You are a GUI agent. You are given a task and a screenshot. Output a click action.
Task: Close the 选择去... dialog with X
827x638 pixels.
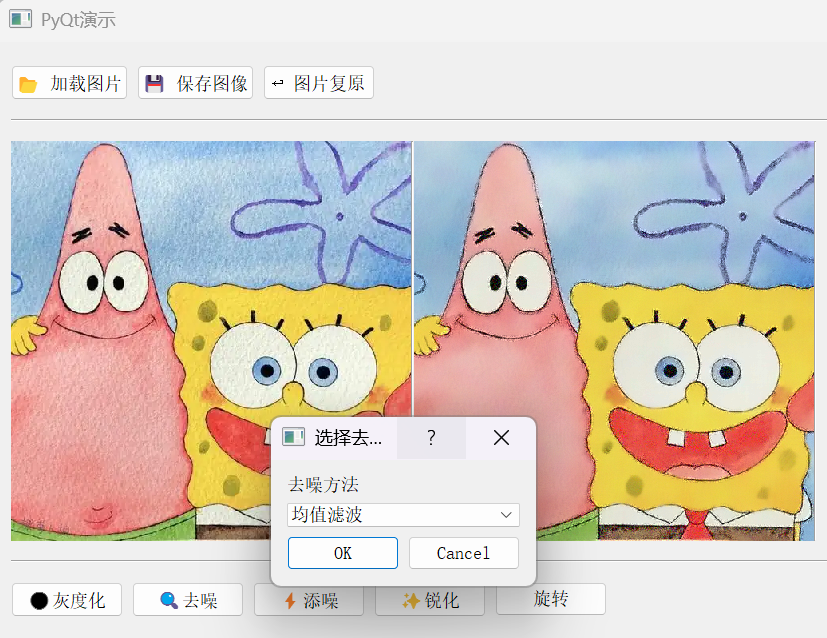(501, 438)
